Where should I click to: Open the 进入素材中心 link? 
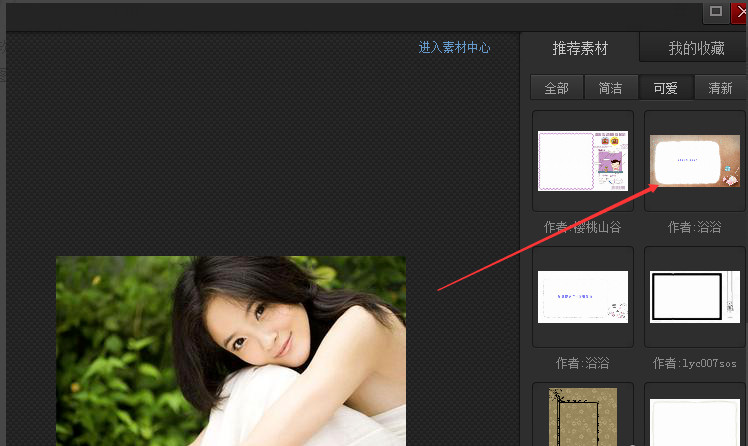tap(454, 47)
